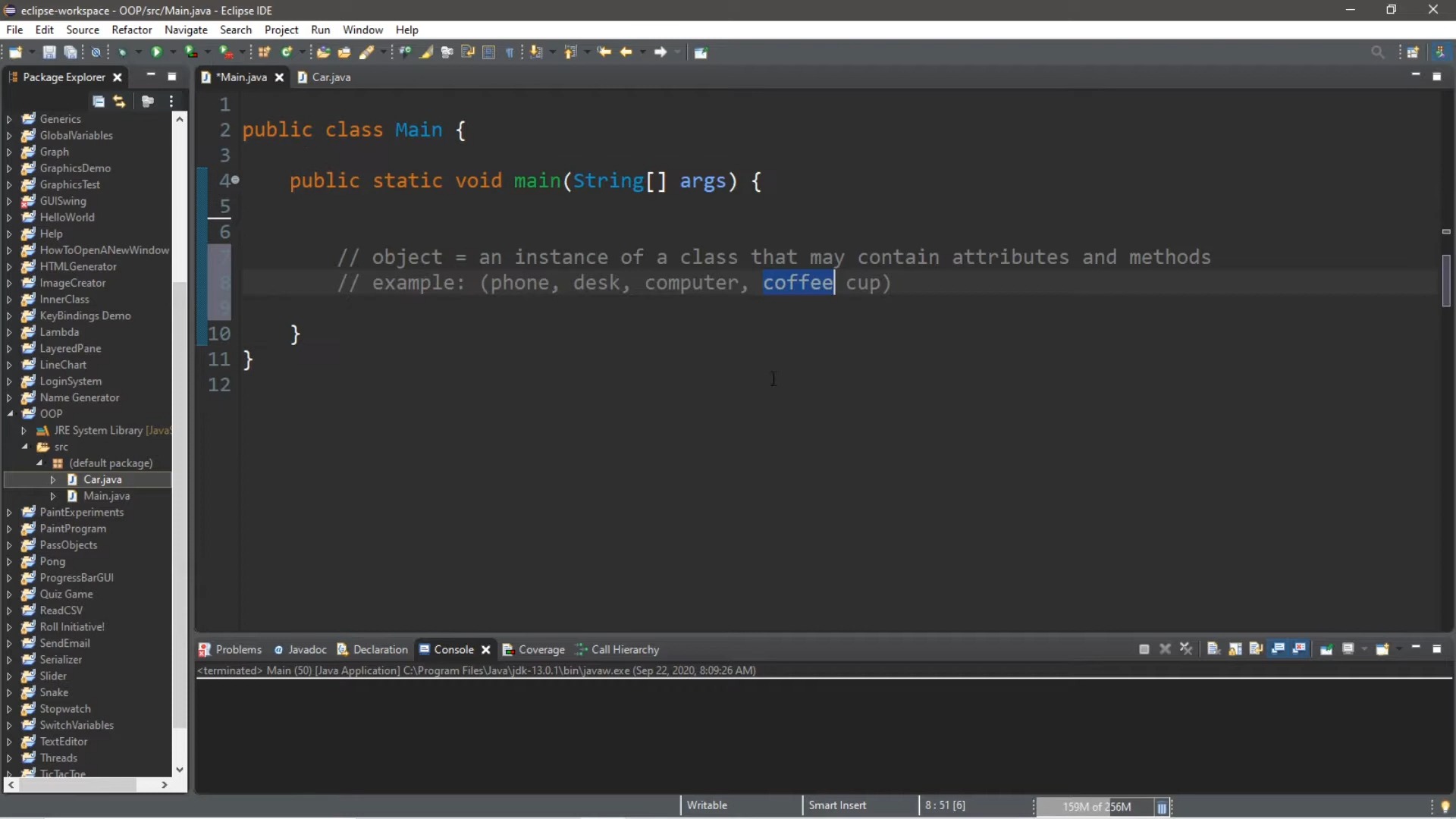Click the Declaration tab in console area
This screenshot has height=819, width=1456.
pyautogui.click(x=380, y=649)
